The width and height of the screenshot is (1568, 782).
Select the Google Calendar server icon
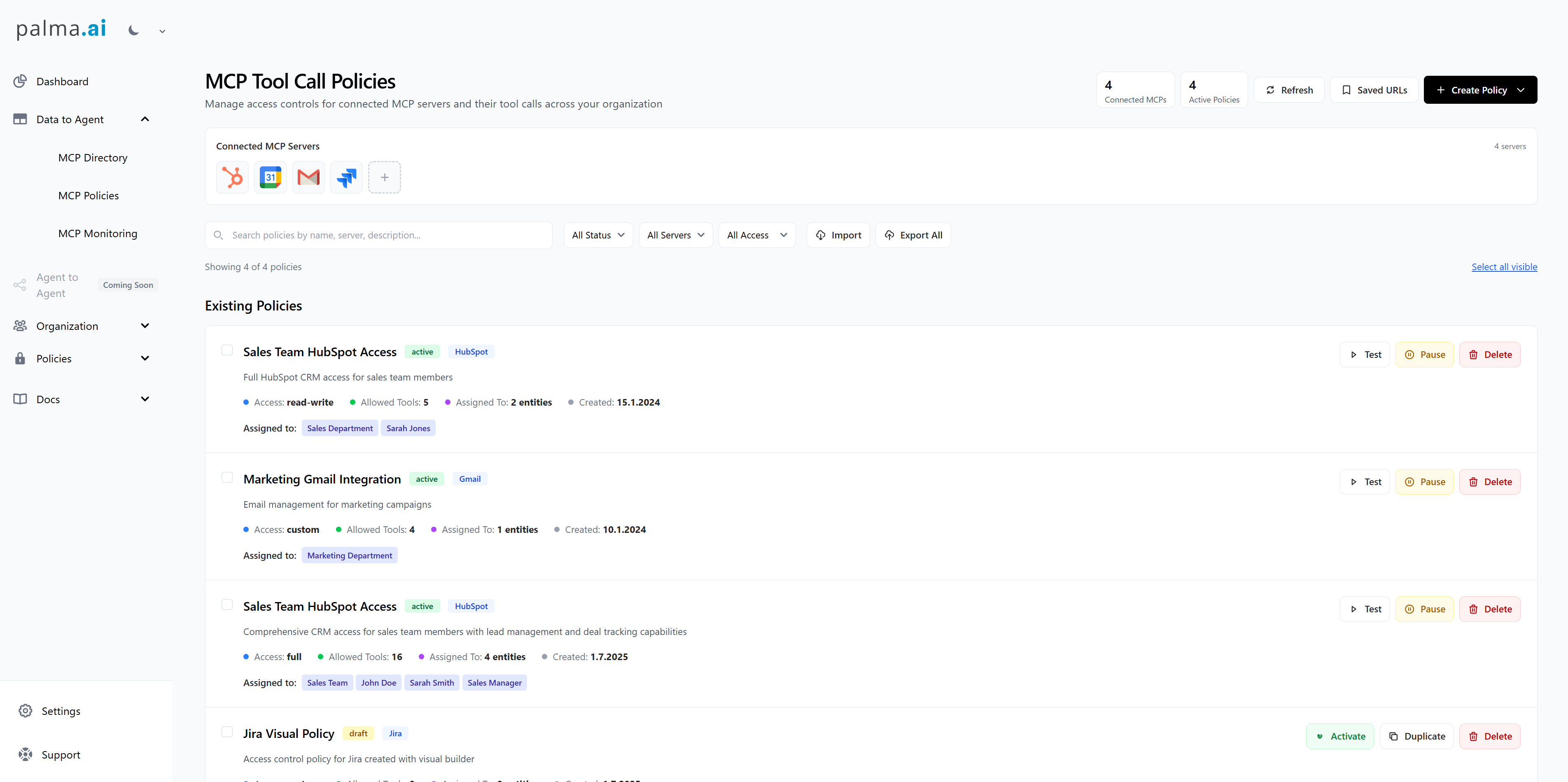pyautogui.click(x=270, y=177)
